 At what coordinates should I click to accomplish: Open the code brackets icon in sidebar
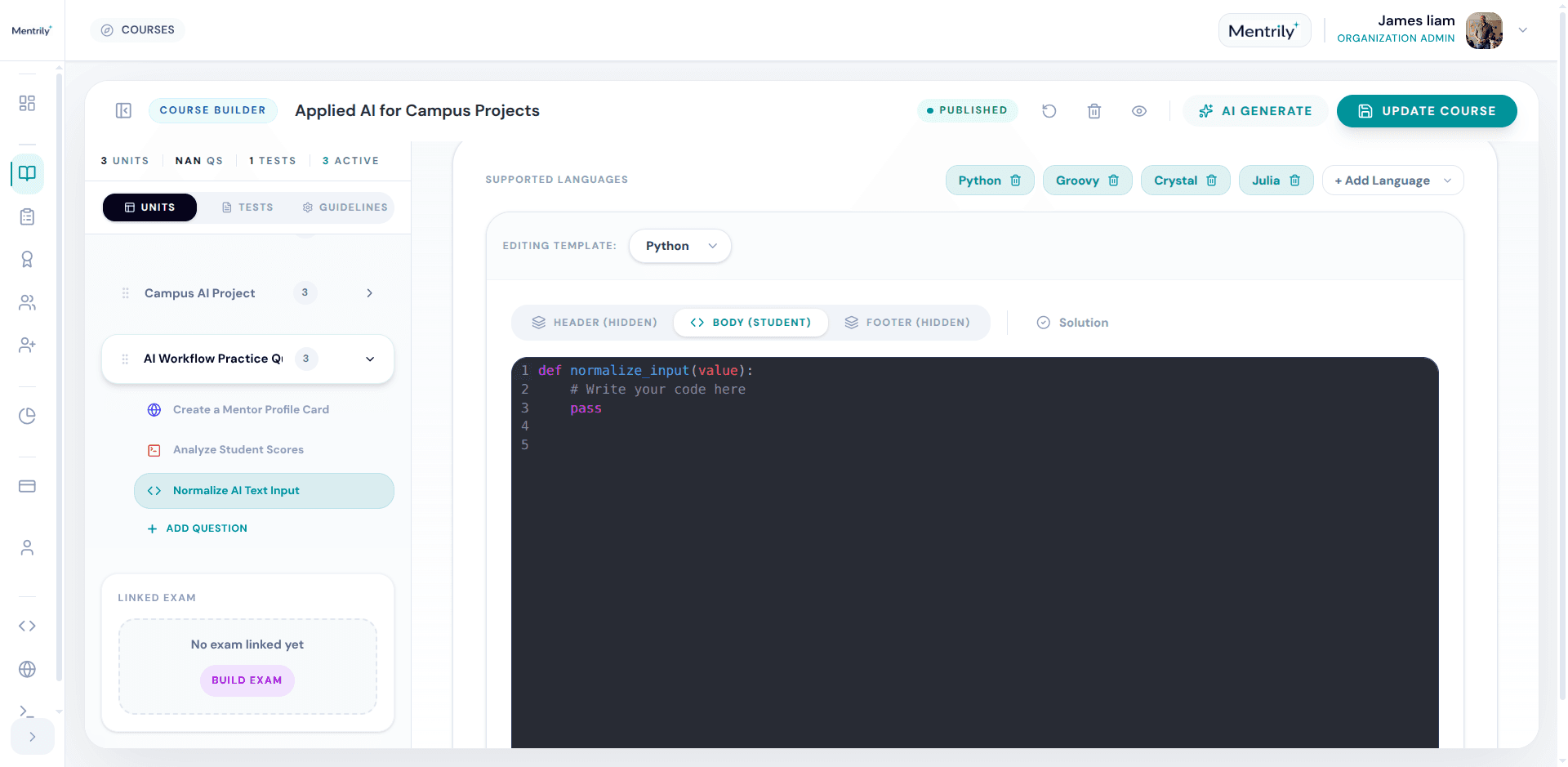click(x=27, y=626)
